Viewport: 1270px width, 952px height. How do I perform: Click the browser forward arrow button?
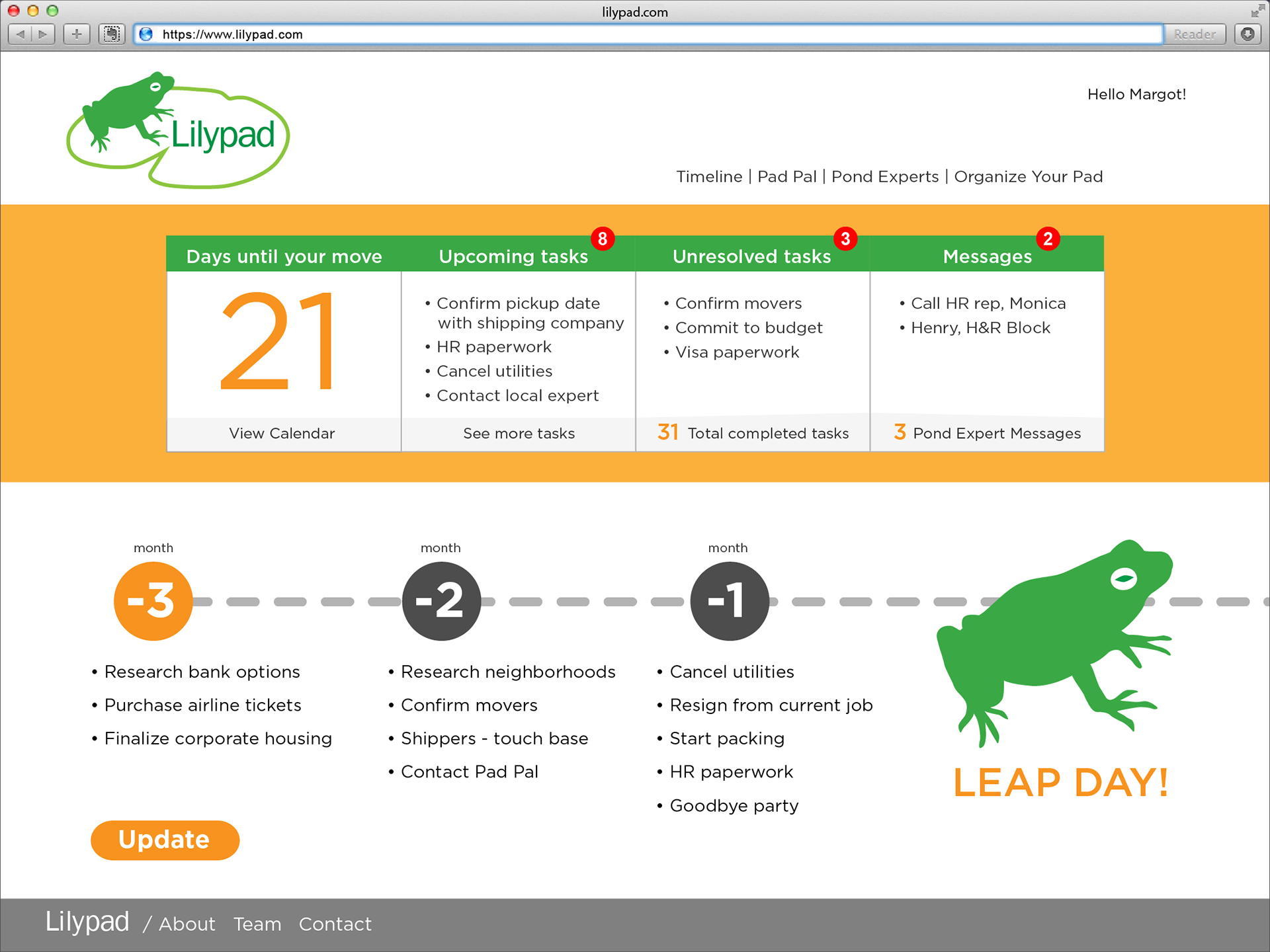43,34
